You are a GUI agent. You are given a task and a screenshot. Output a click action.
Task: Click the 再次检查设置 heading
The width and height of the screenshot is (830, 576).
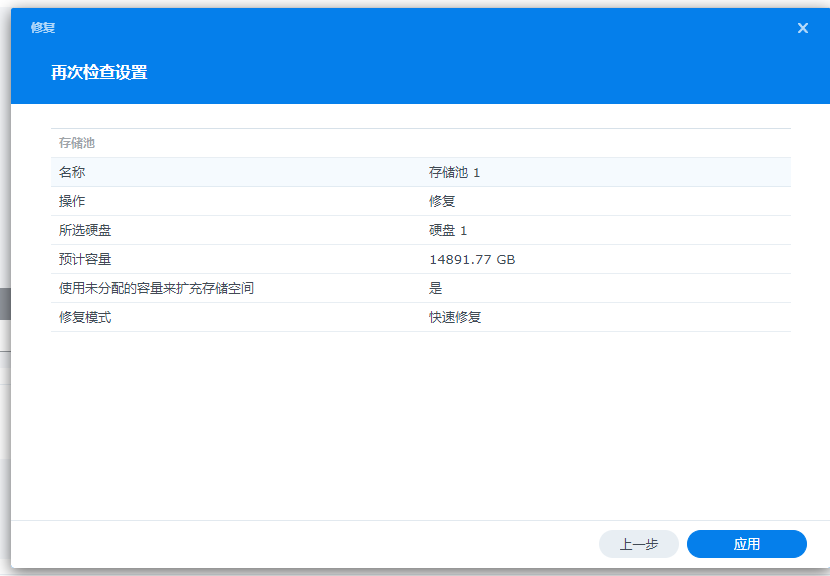point(99,72)
